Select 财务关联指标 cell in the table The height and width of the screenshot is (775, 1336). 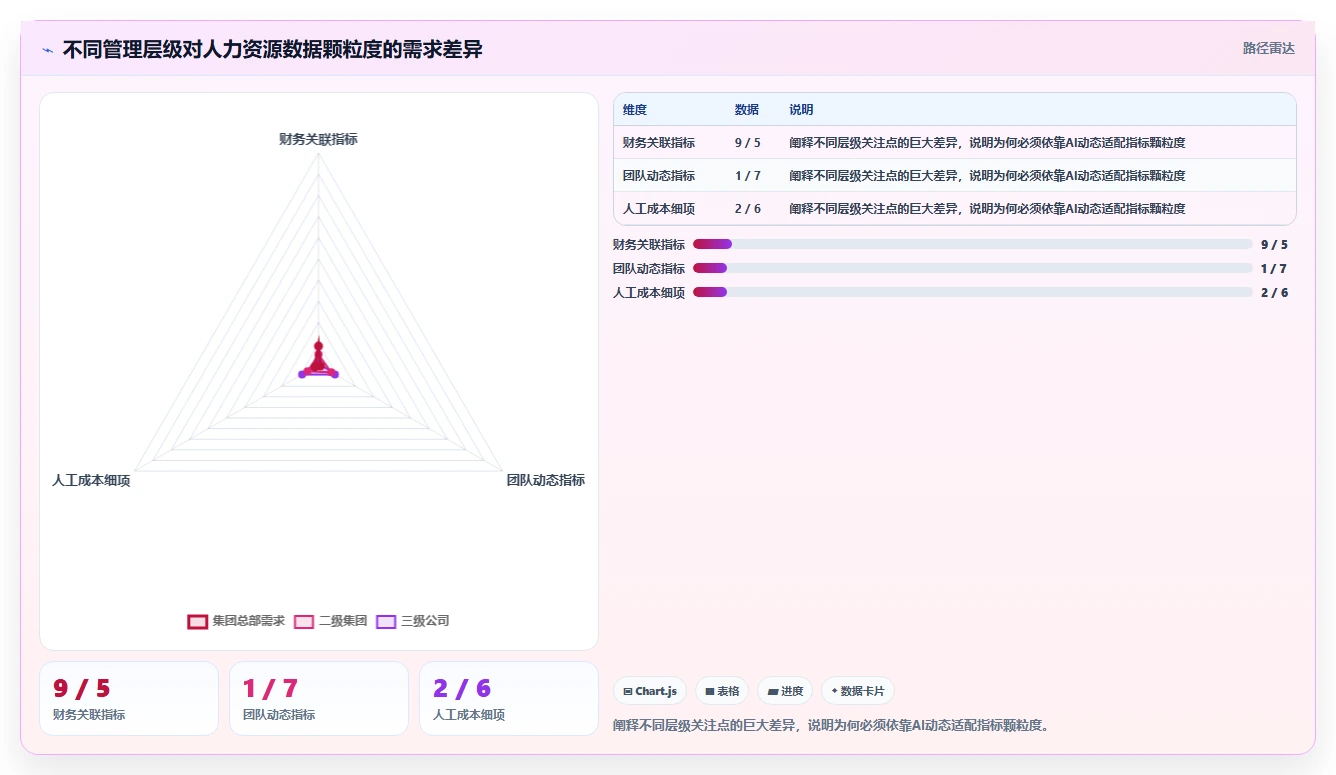click(659, 143)
